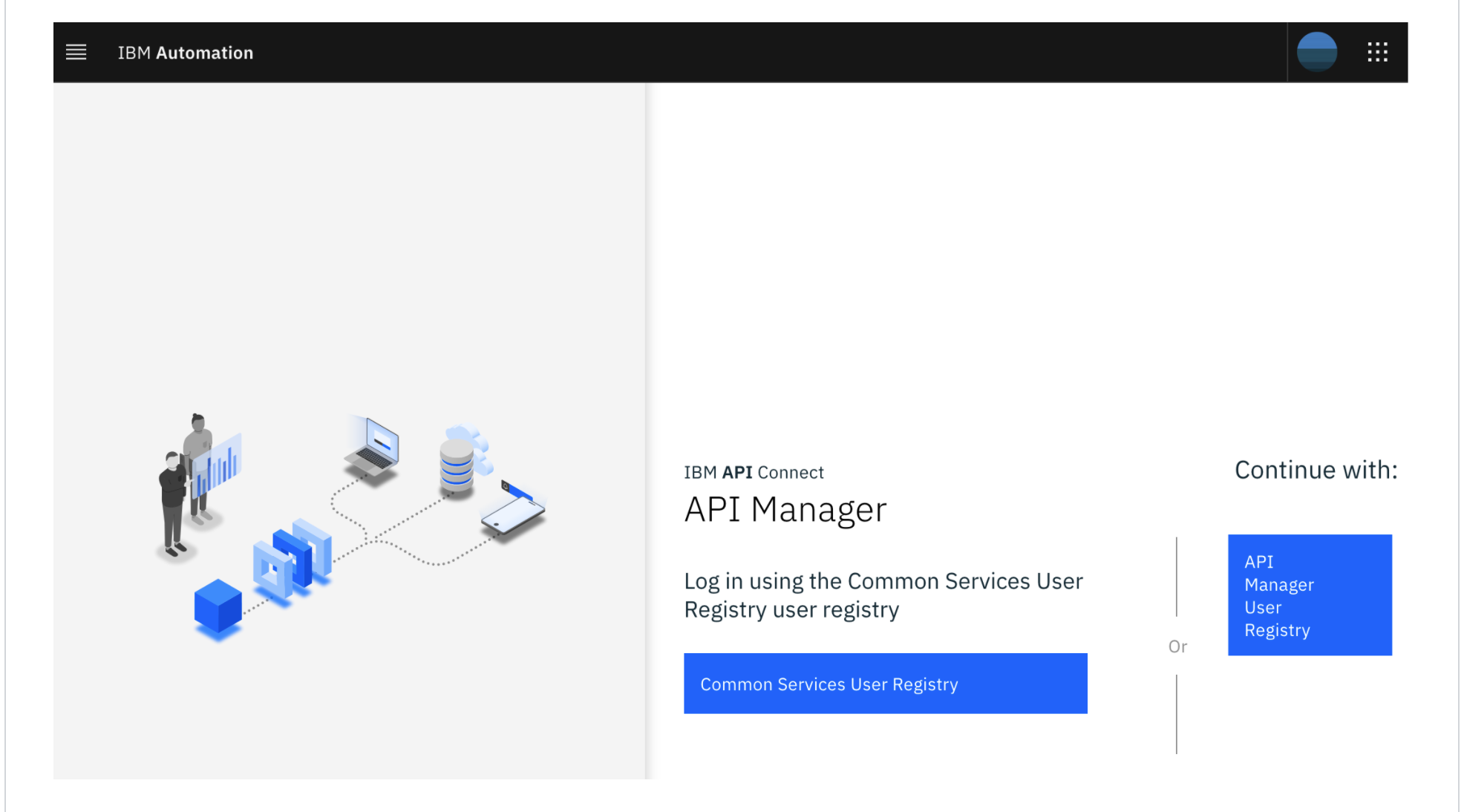Viewport: 1464px width, 812px height.
Task: Click the API Manager heading
Action: click(785, 509)
